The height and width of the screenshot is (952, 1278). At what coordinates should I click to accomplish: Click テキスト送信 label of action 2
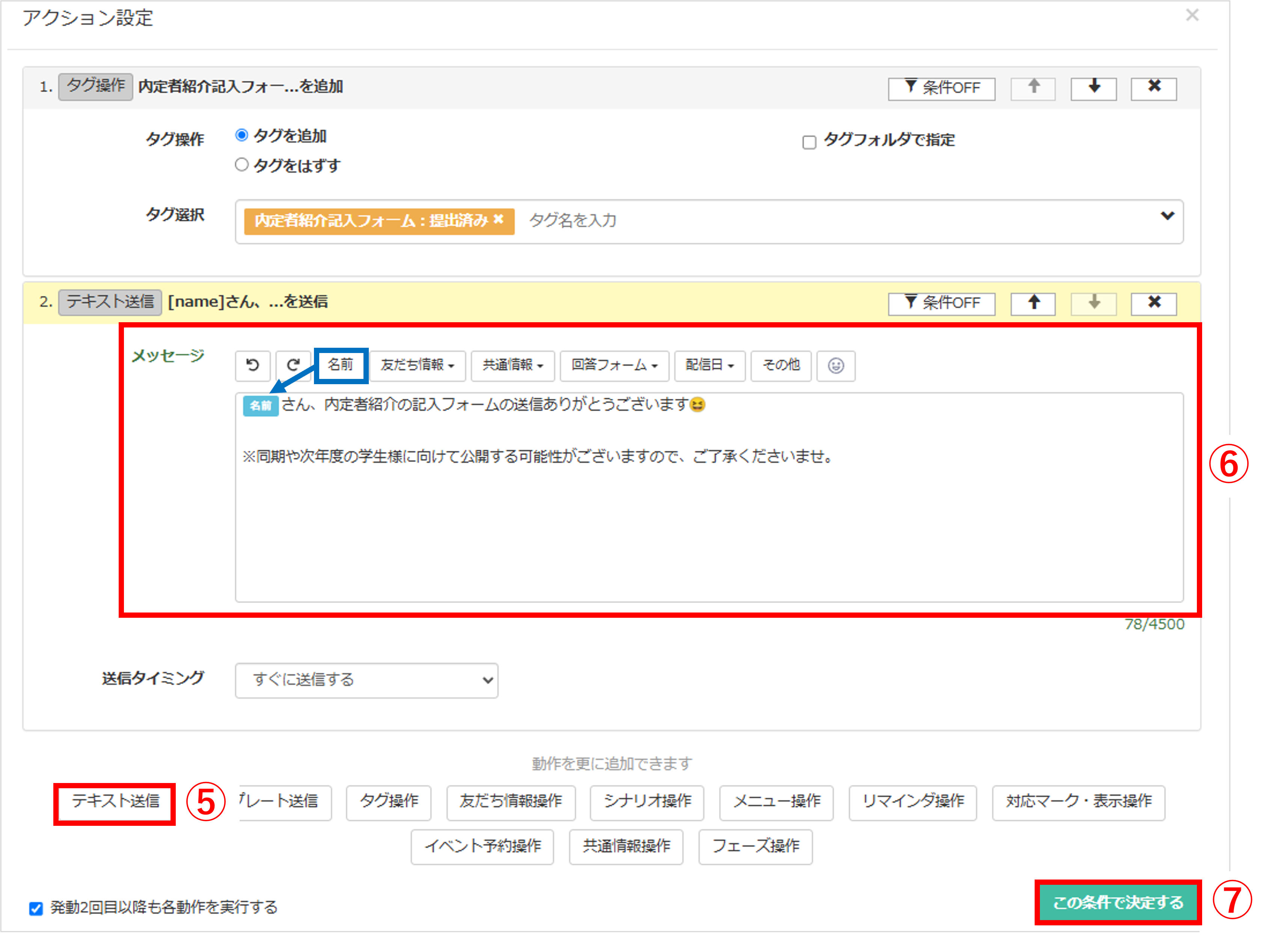pos(110,302)
